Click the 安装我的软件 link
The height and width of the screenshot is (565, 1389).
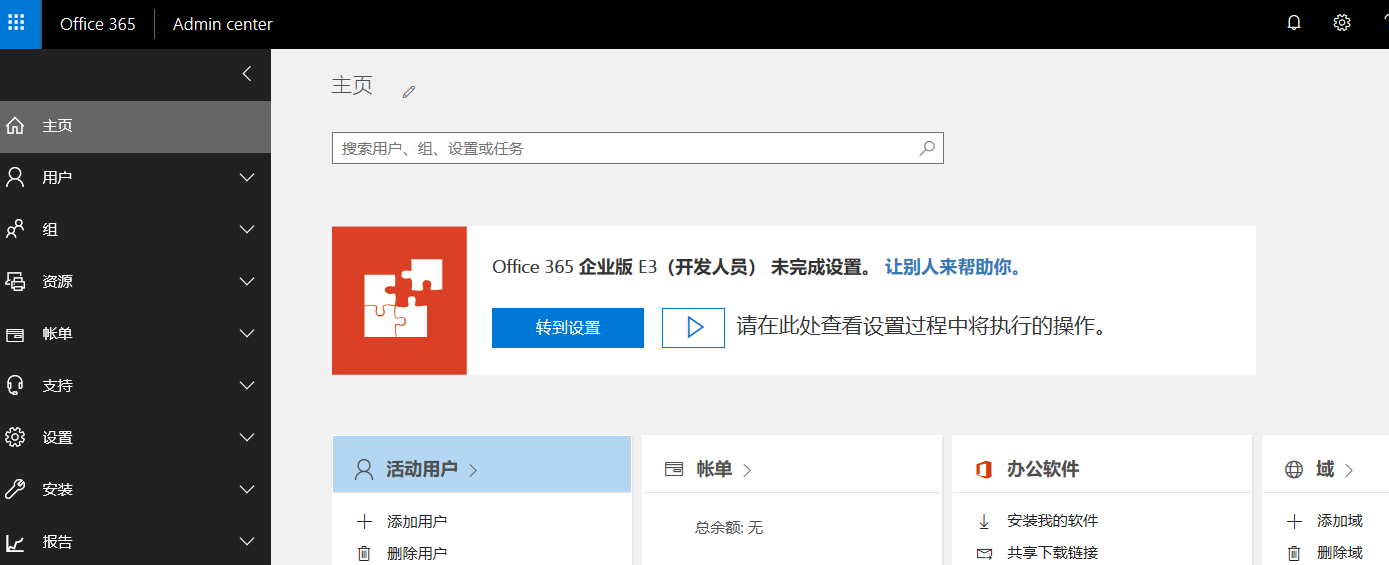click(1052, 521)
